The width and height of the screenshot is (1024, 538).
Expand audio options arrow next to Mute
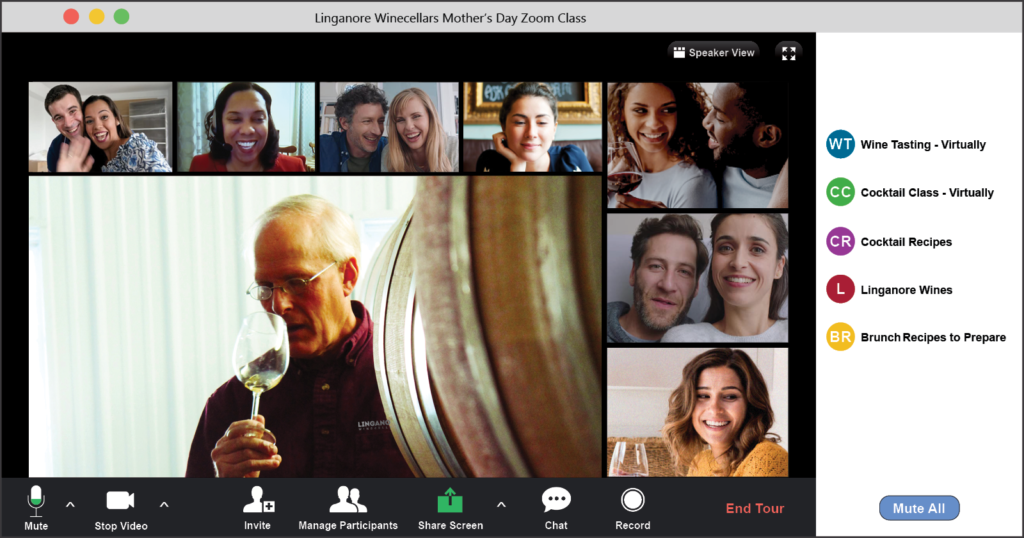71,504
